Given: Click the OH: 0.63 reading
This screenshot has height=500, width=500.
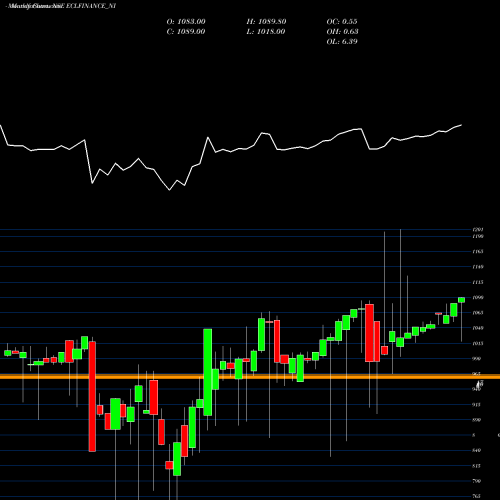Looking at the screenshot, I should (342, 32).
